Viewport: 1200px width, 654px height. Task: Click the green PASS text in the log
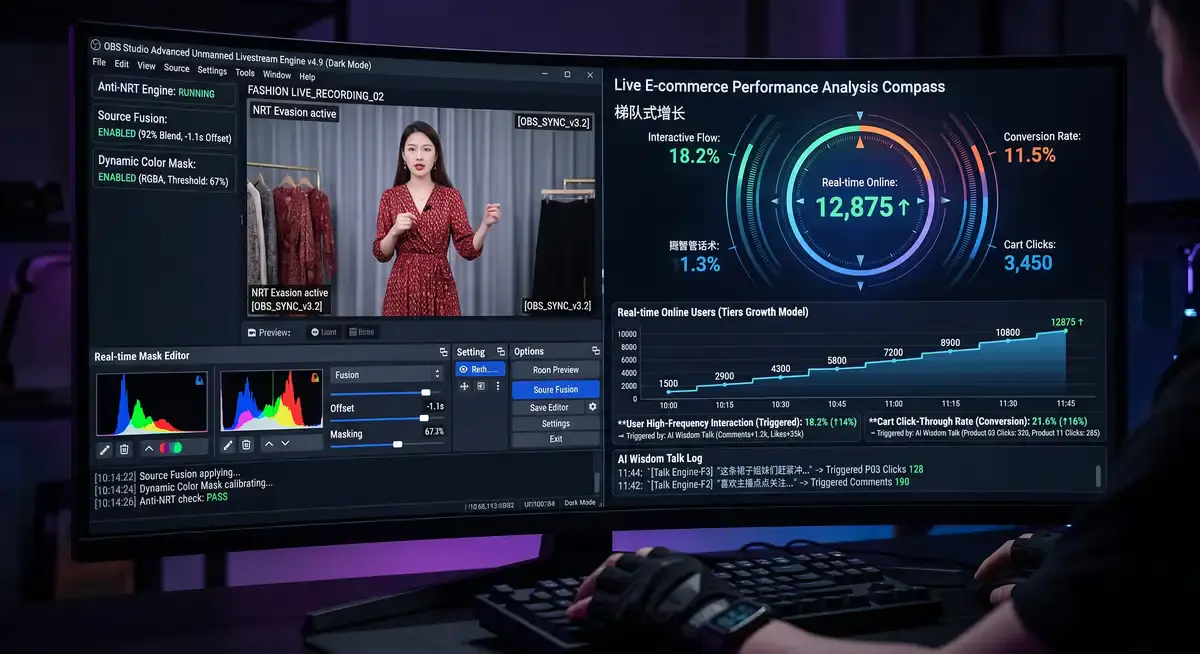pos(217,497)
